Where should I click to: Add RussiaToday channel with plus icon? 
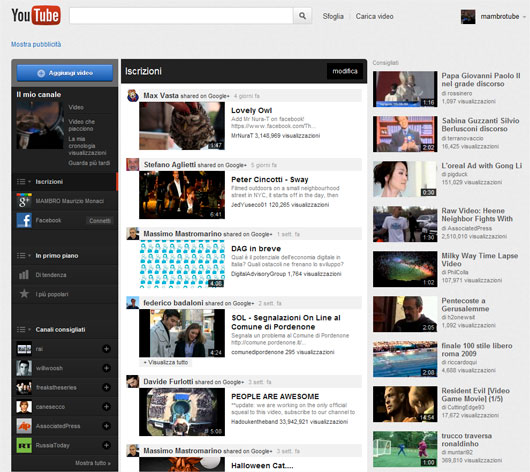(x=106, y=445)
